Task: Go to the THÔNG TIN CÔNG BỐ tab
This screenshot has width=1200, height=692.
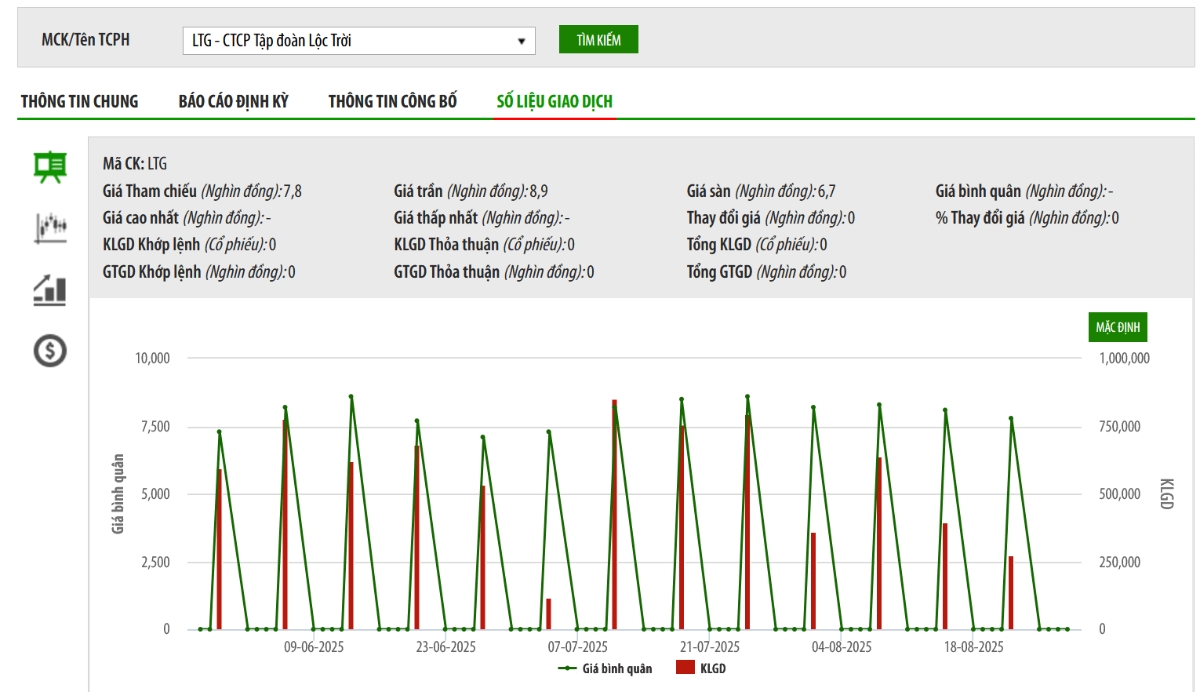Action: point(392,101)
